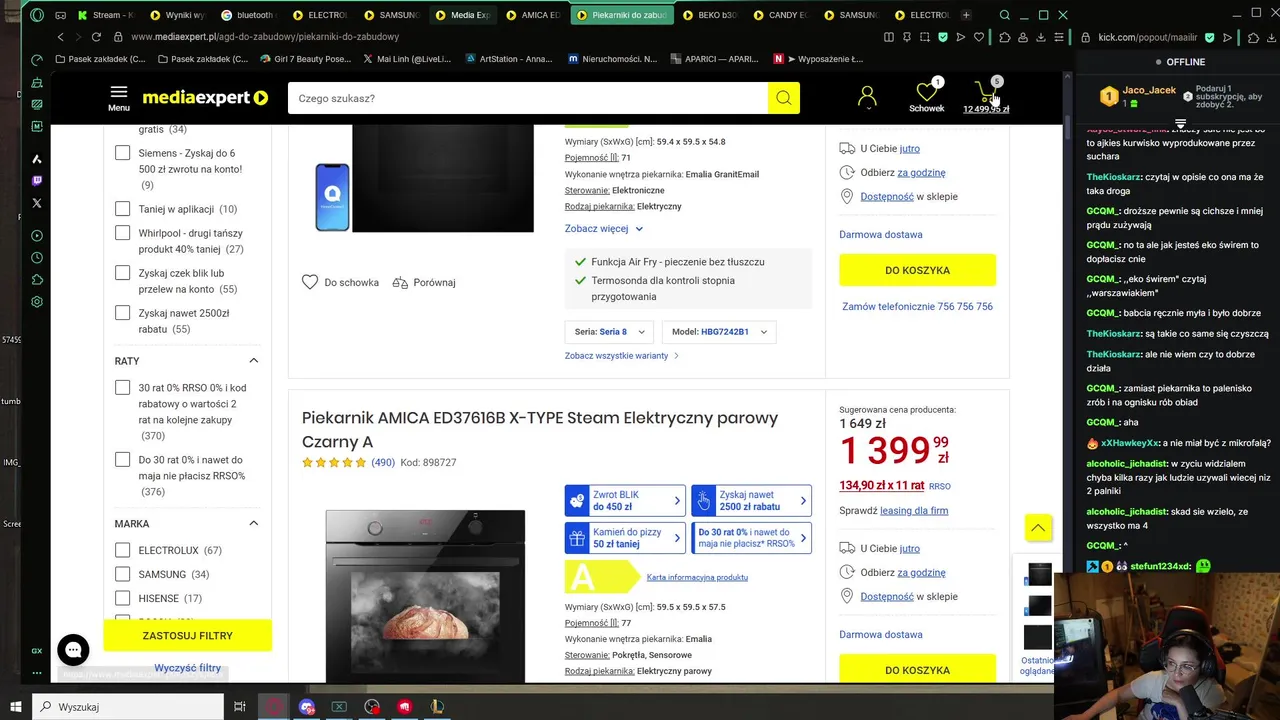Open Zyskaj nawet 2500 zł rabatu promo

(751, 501)
